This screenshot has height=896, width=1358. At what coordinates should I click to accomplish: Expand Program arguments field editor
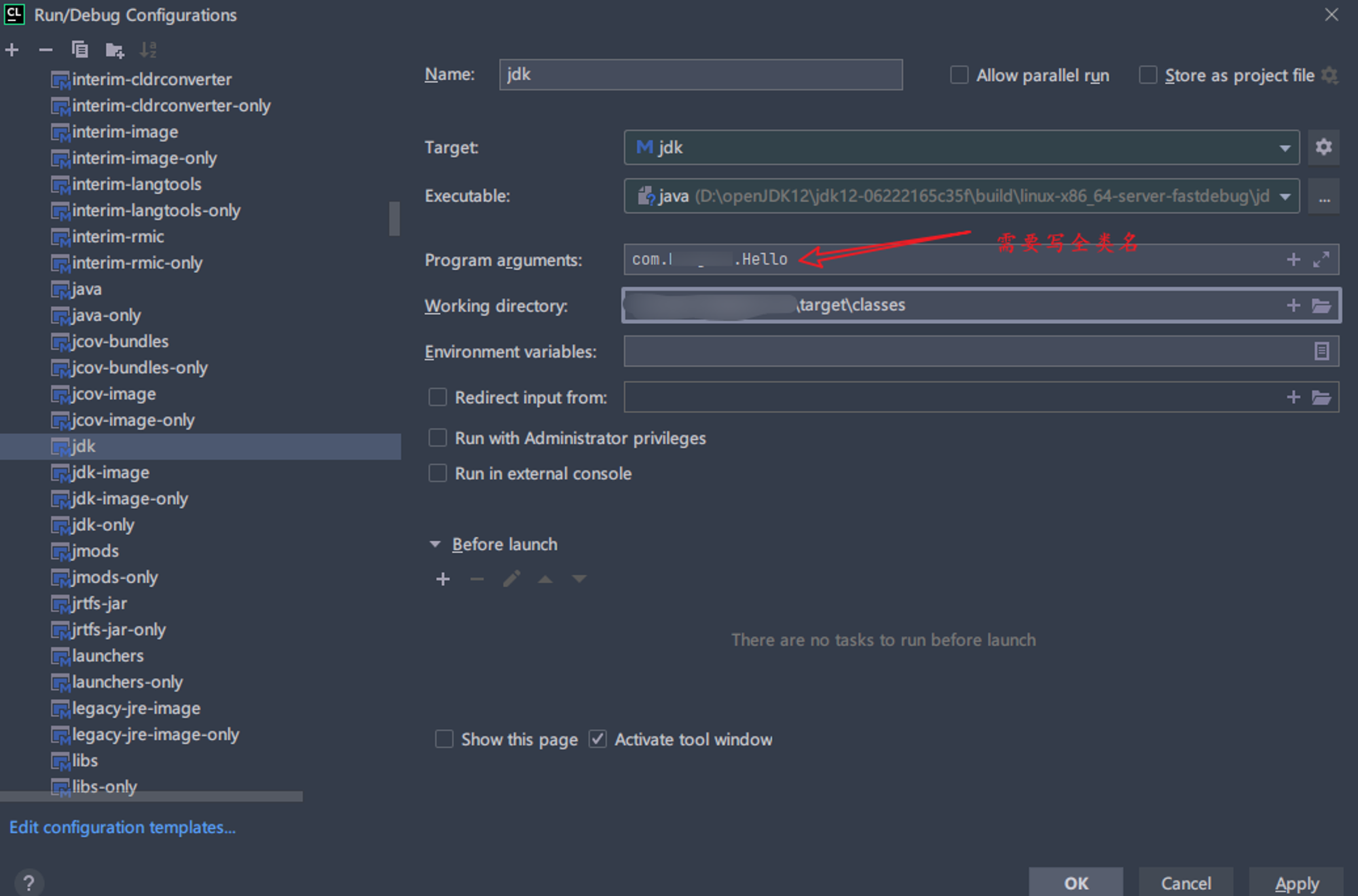click(x=1321, y=259)
